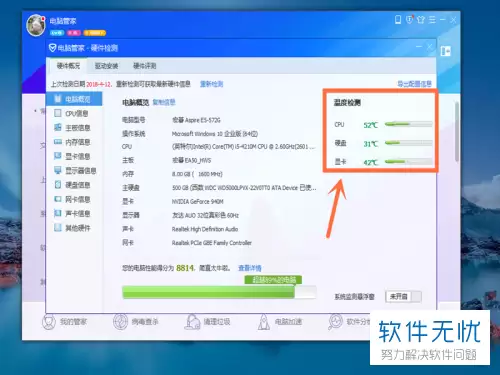Select 硬盘信息 sidebar item
Image resolution: width=500 pixels, height=375 pixels.
point(72,185)
